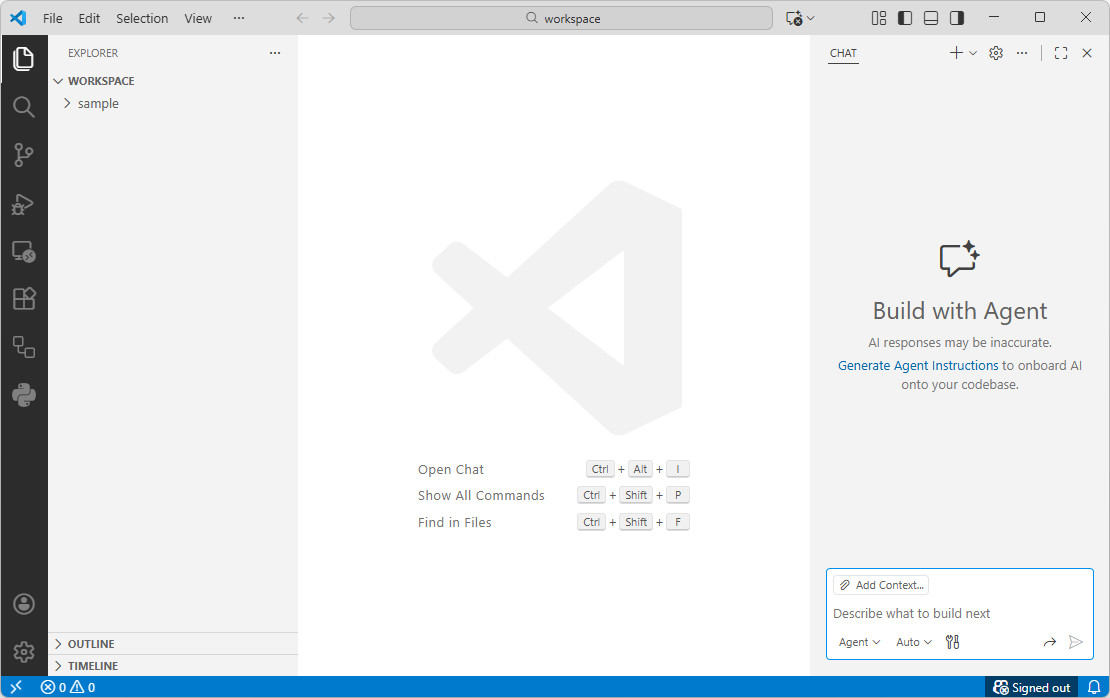The height and width of the screenshot is (698, 1110).
Task: Click the EXPLORER panel title
Action: [x=93, y=53]
